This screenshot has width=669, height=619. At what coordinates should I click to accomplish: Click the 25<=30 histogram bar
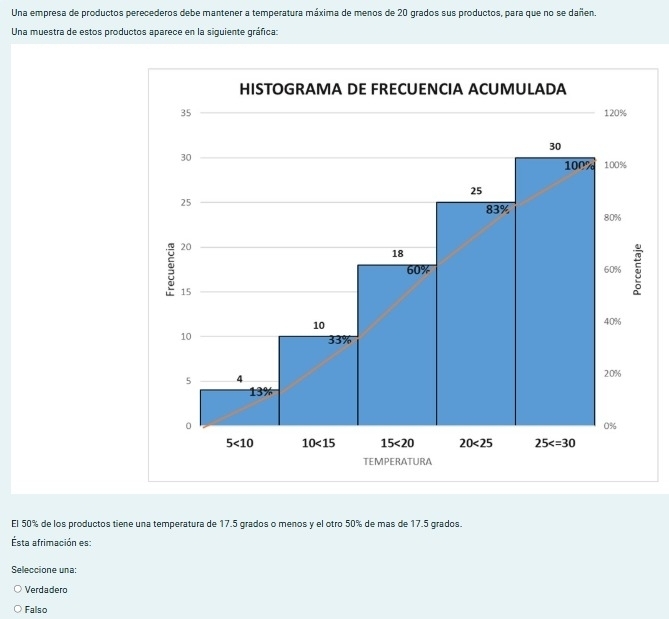click(x=555, y=300)
